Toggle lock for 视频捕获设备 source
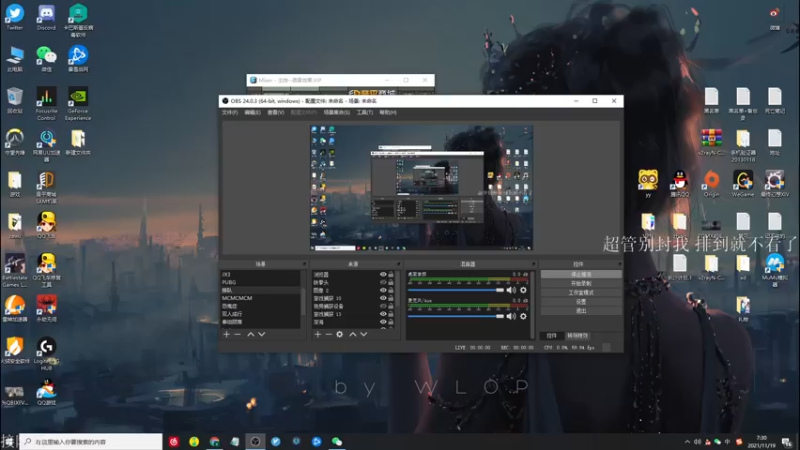Viewport: 800px width, 450px height. (391, 306)
